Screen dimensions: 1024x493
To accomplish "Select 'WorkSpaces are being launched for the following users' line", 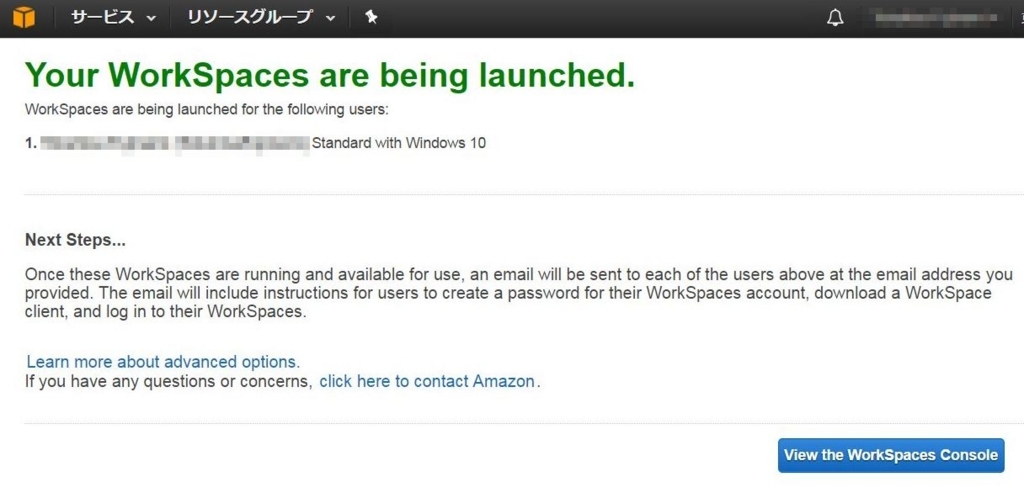I will 206,109.
